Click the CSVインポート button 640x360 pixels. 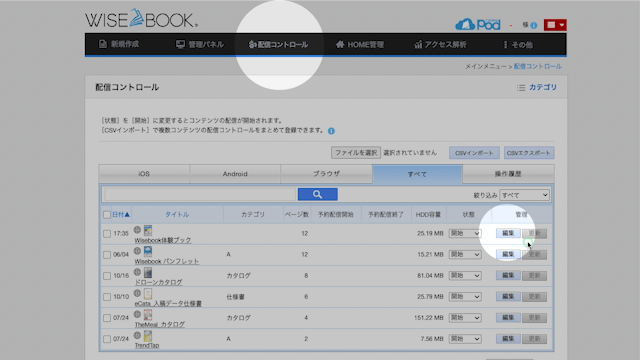pyautogui.click(x=474, y=153)
